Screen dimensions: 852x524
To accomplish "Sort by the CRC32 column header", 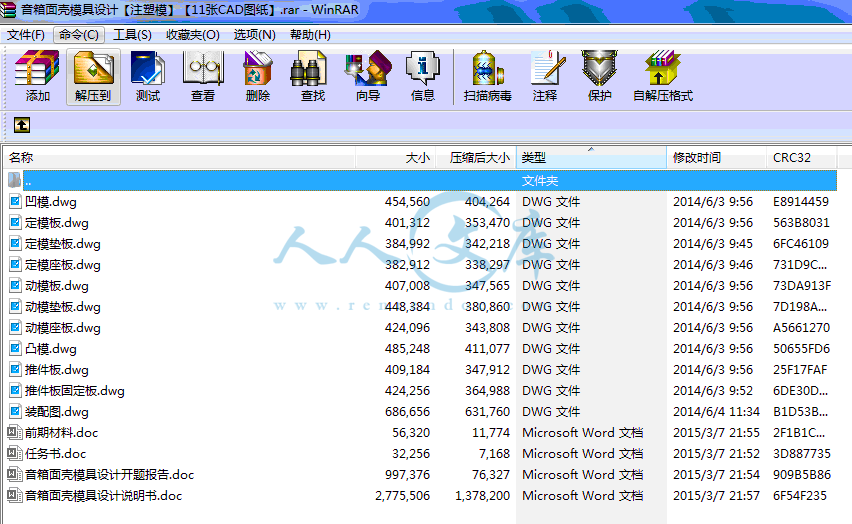I will (801, 158).
